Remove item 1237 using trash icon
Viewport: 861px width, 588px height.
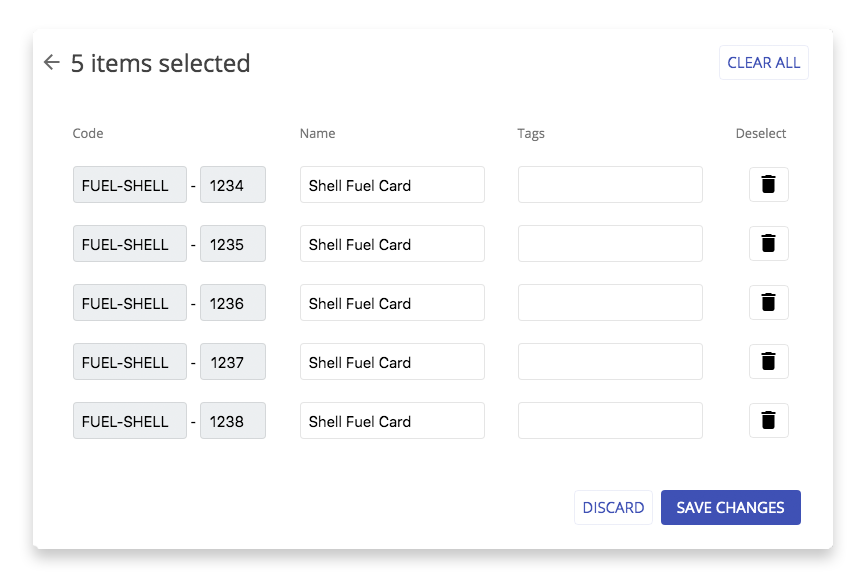769,361
